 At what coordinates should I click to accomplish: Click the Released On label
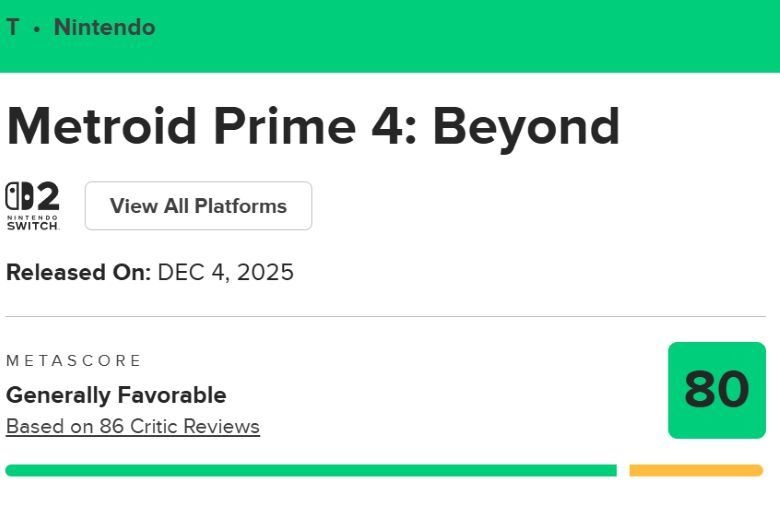point(78,272)
